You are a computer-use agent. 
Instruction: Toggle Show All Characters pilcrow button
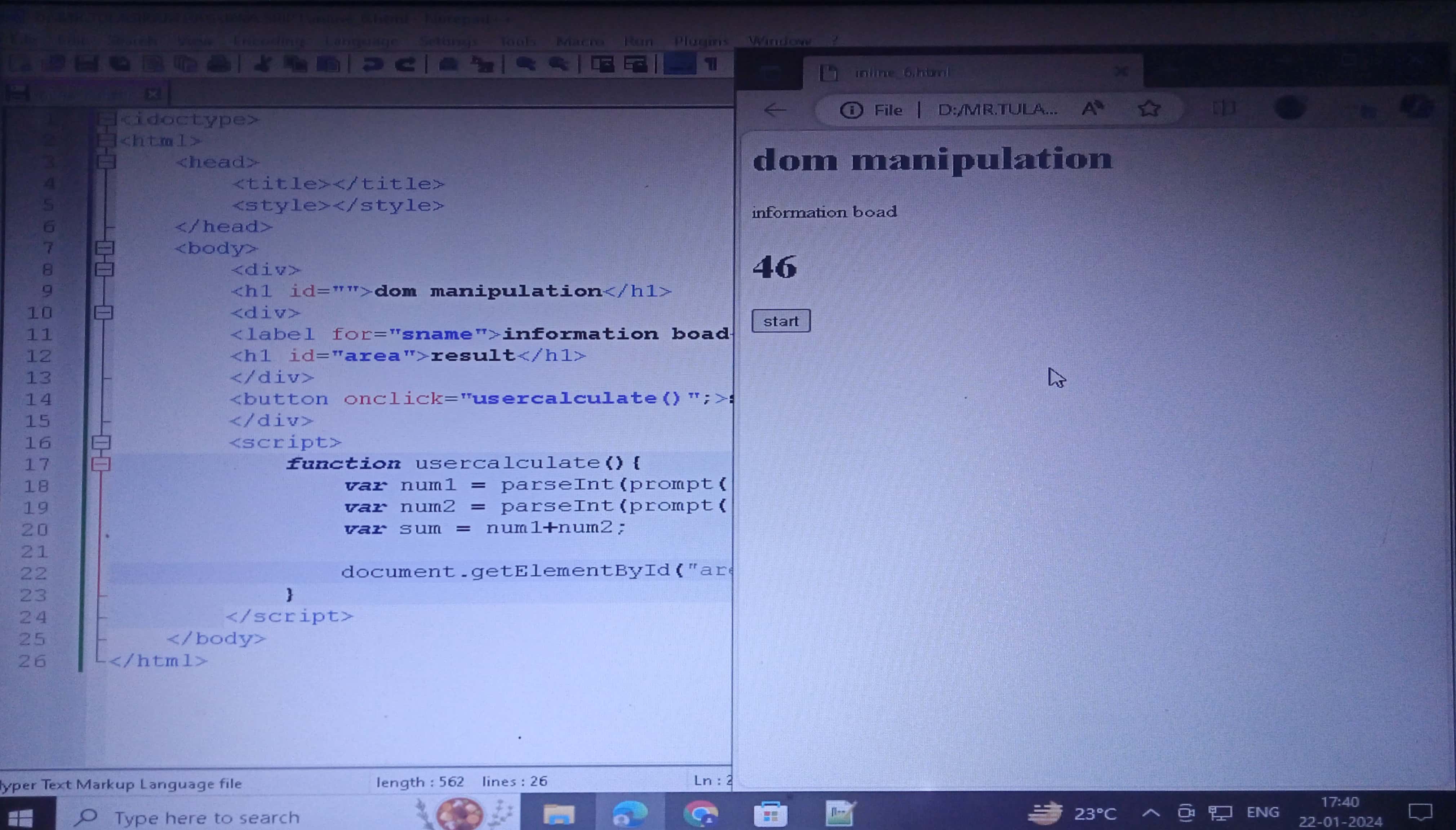(x=711, y=64)
